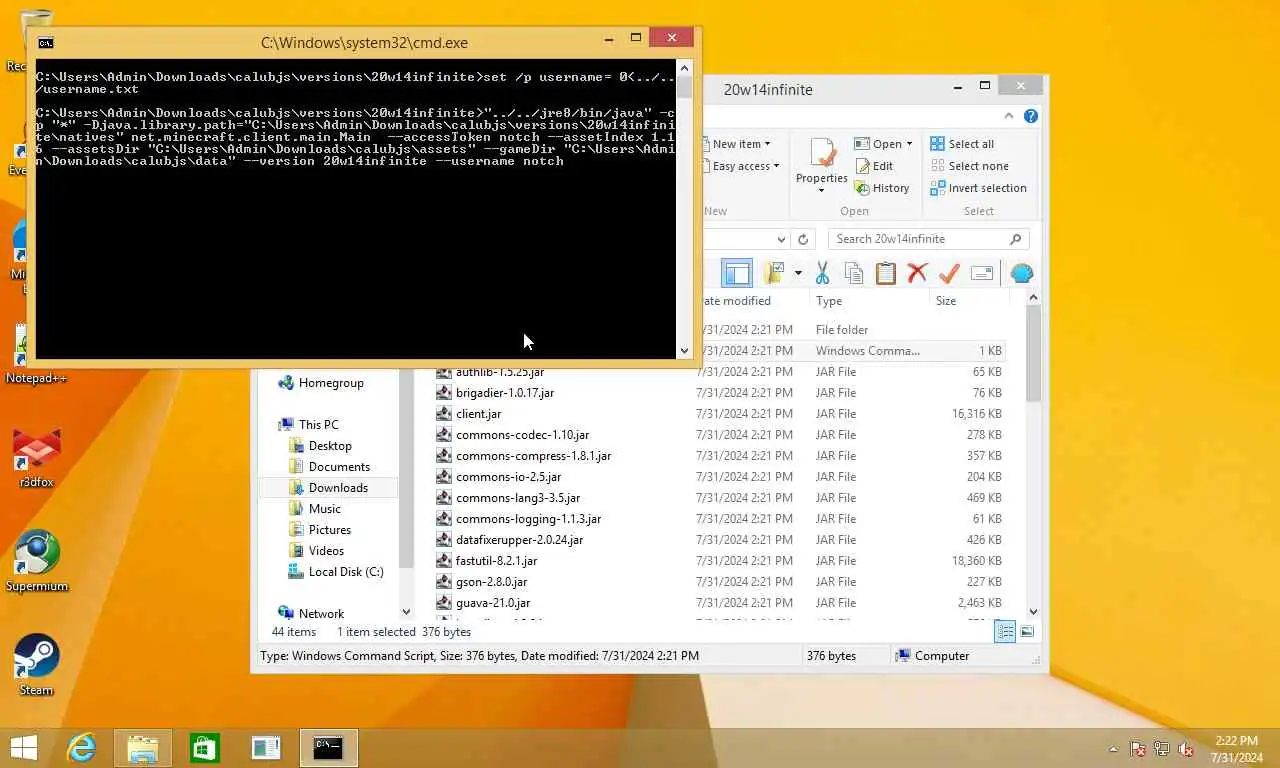Open Desktop in the navigation pane

click(x=330, y=446)
